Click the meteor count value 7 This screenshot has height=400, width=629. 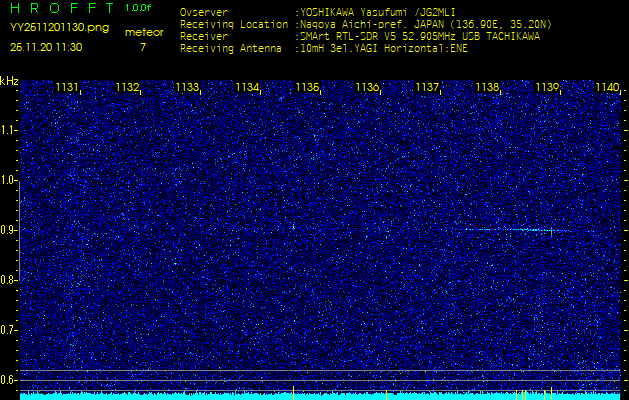pyautogui.click(x=143, y=47)
